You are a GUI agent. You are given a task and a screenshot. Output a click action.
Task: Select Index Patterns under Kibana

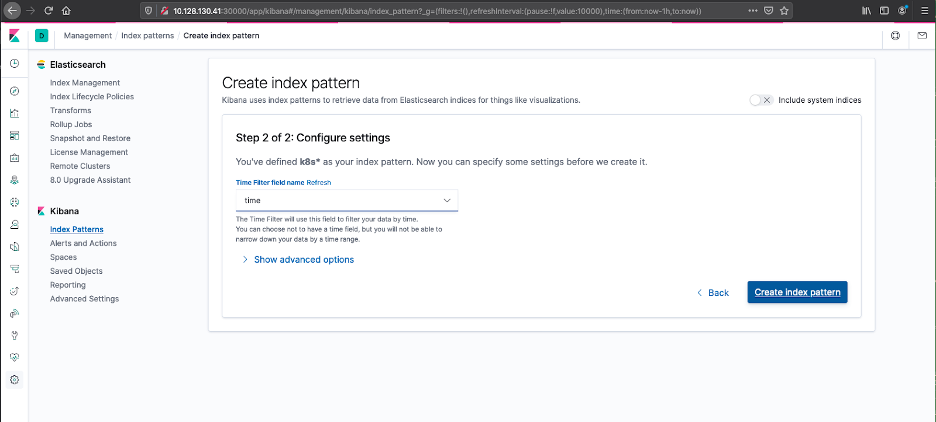76,229
